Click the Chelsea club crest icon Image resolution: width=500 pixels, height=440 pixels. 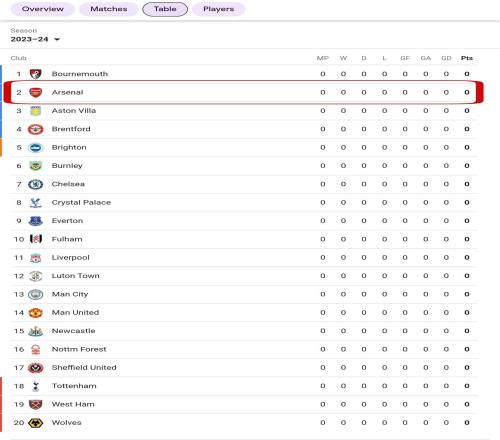pos(35,184)
